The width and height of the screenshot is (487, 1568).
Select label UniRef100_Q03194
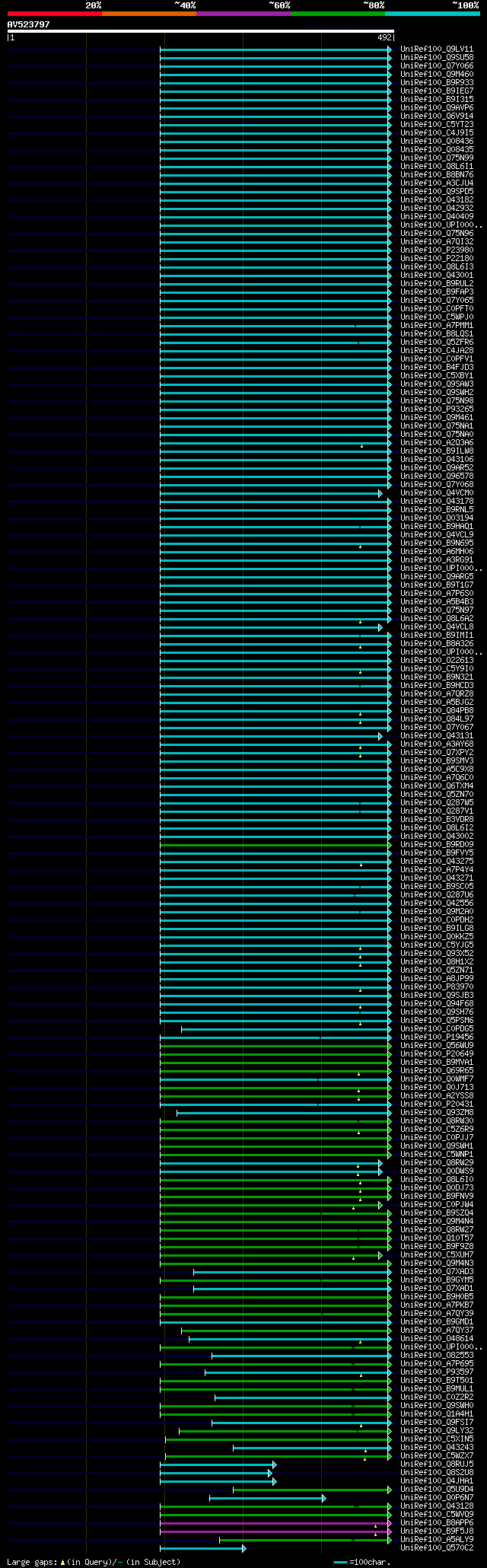click(x=437, y=518)
